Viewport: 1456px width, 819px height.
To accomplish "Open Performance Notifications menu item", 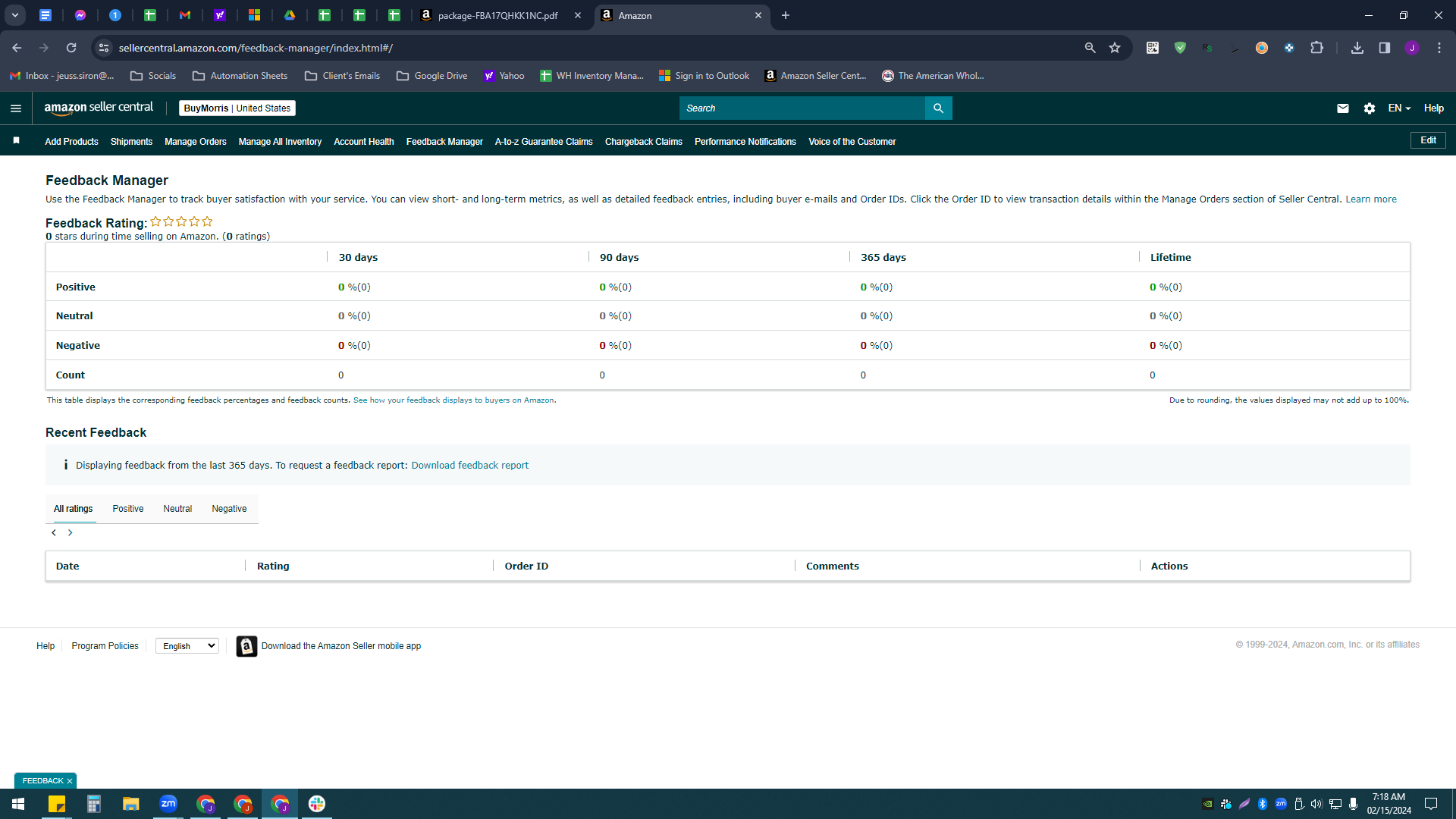I will point(745,142).
